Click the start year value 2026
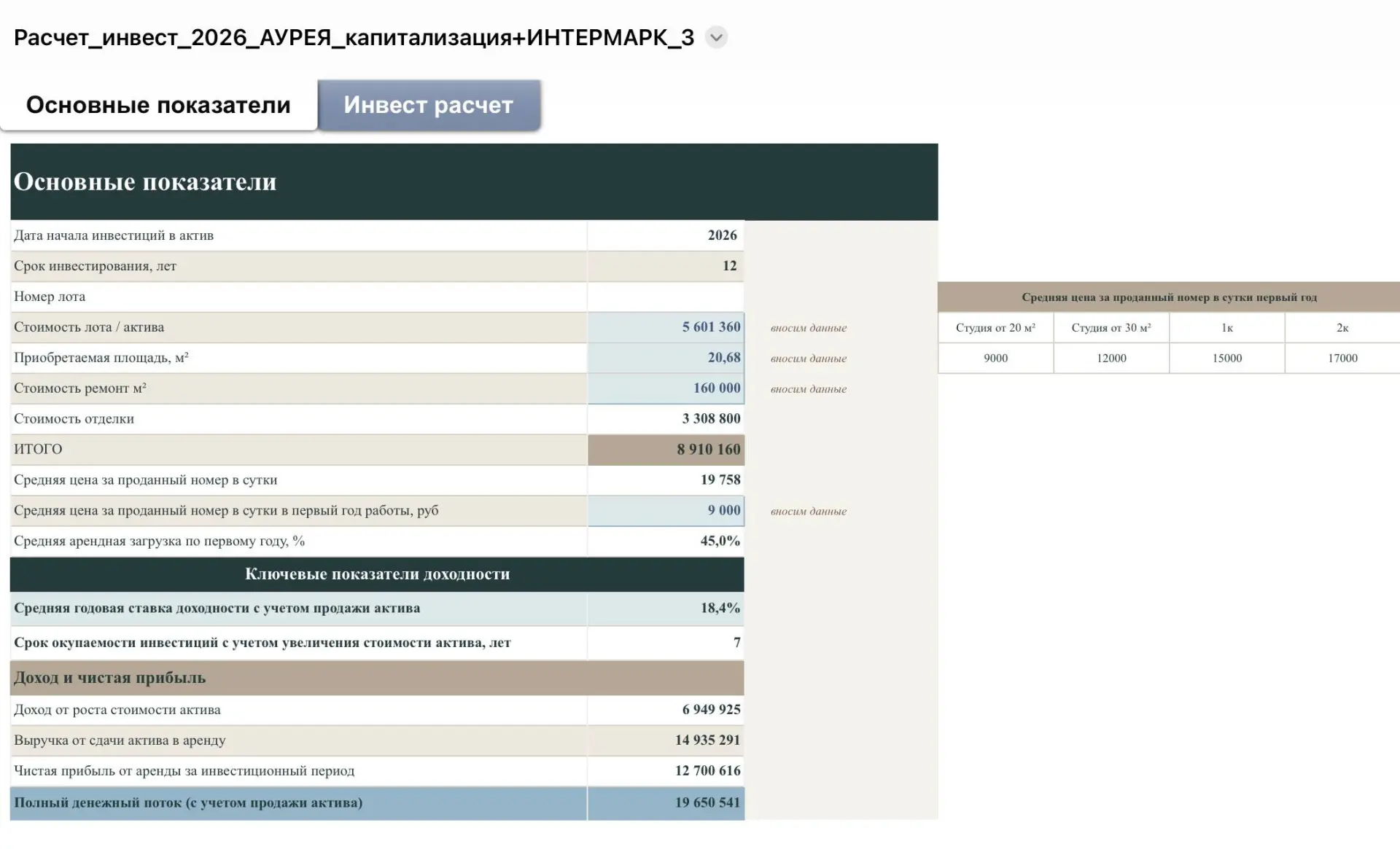This screenshot has height=849, width=1400. 666,235
